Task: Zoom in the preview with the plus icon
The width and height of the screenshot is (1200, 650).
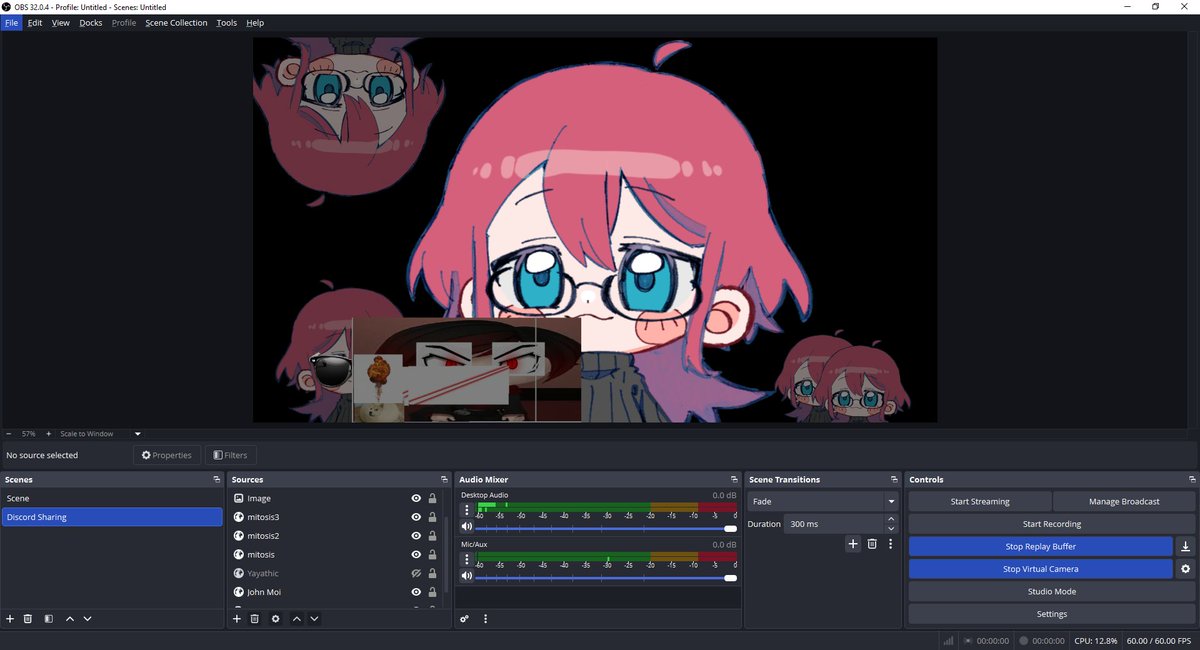Action: [x=48, y=434]
